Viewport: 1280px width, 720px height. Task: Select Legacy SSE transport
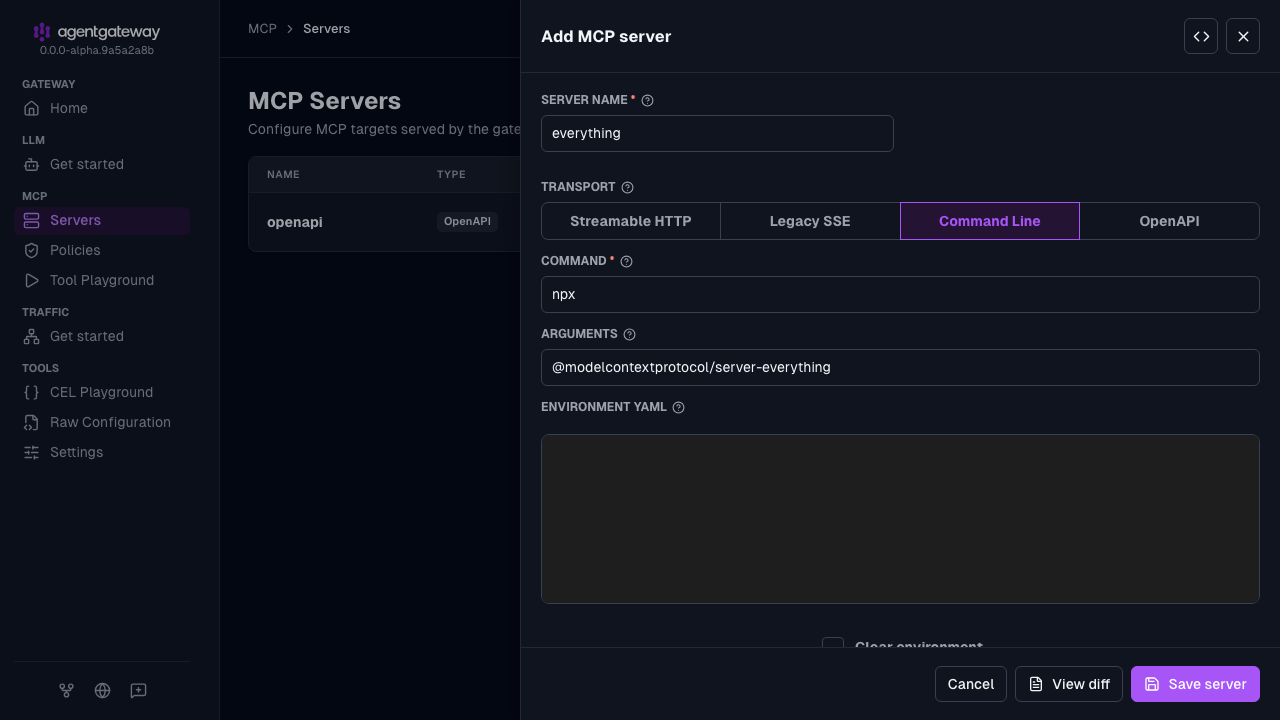pyautogui.click(x=810, y=221)
